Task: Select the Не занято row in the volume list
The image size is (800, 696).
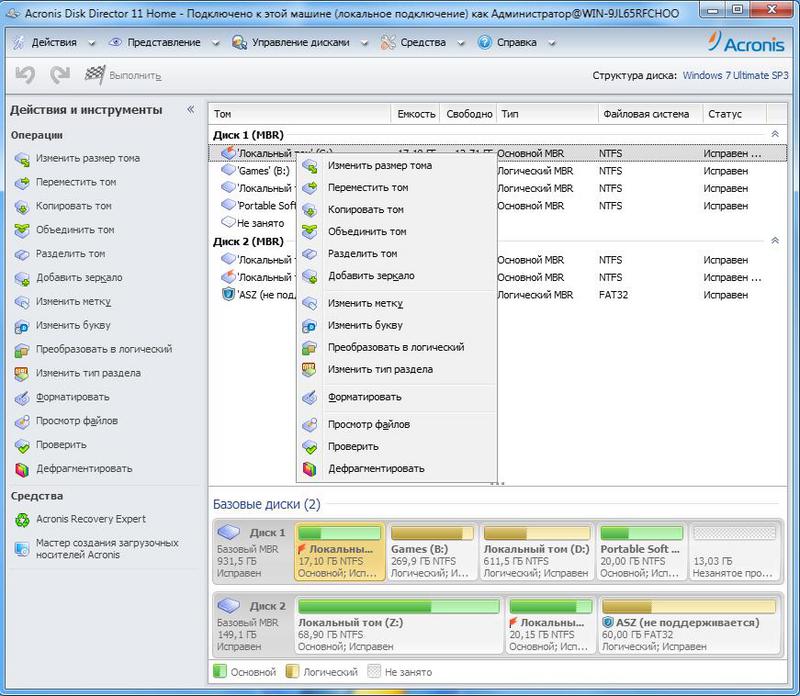Action: 497,223
